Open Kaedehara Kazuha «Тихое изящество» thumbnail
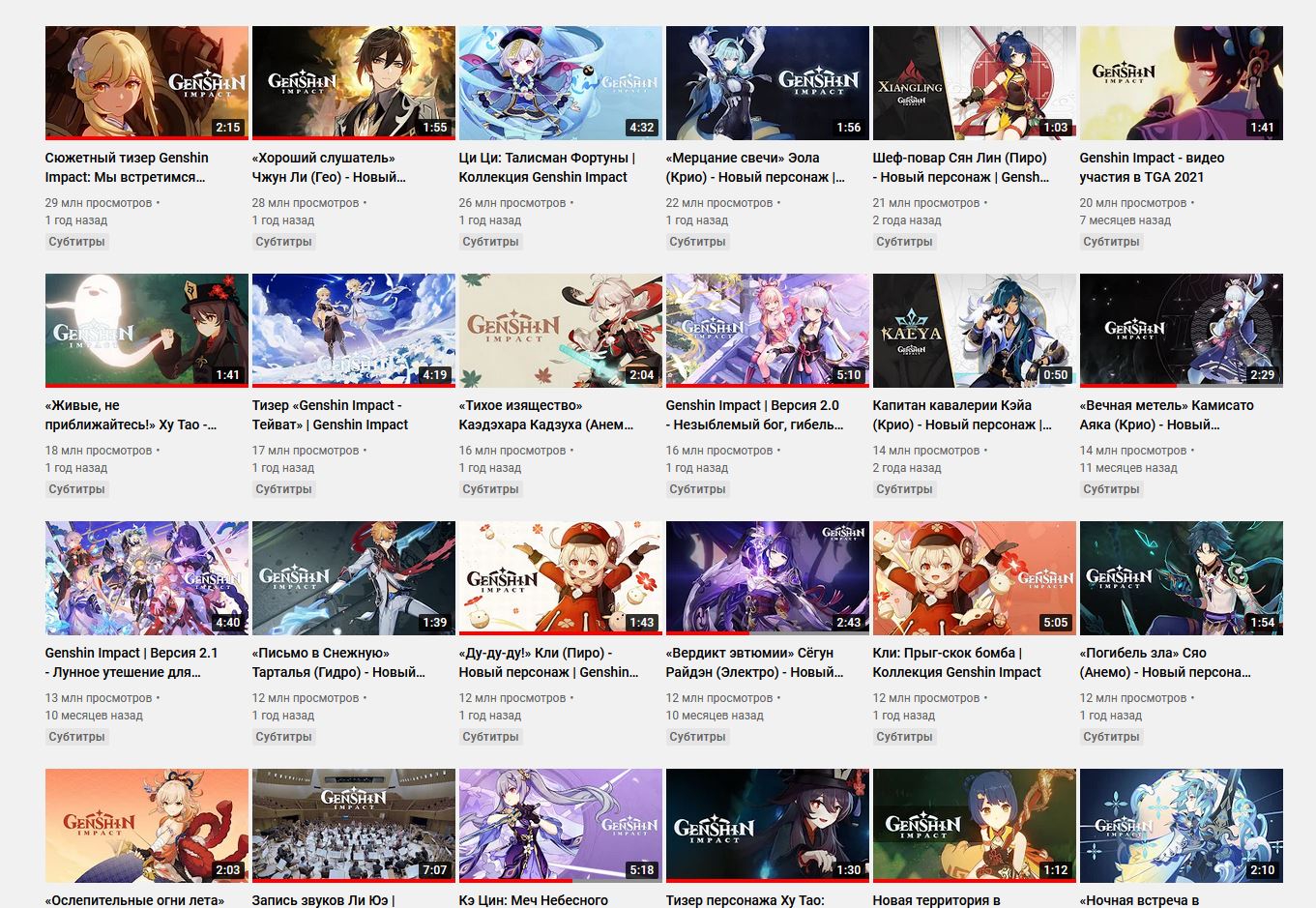Image resolution: width=1316 pixels, height=908 pixels. click(560, 331)
